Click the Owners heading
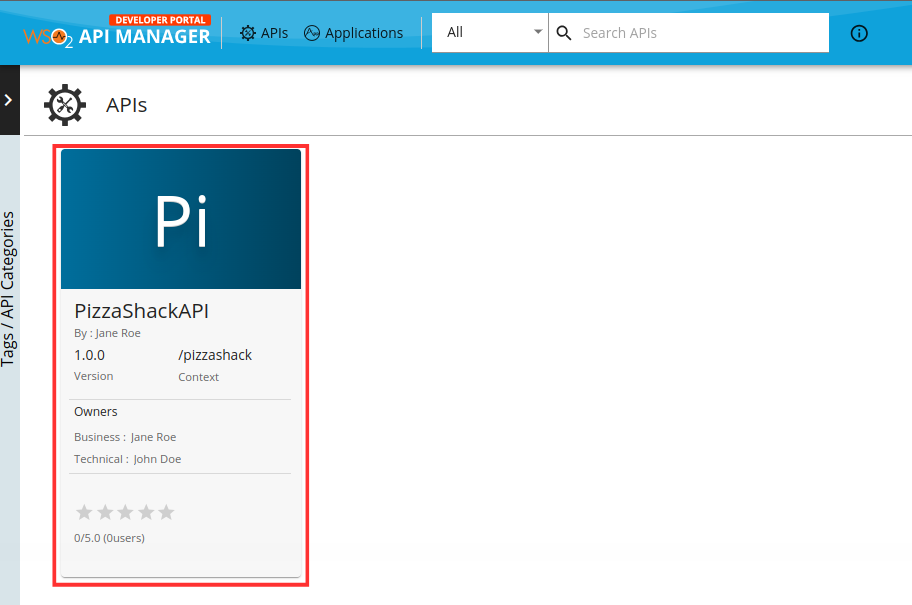 point(95,412)
